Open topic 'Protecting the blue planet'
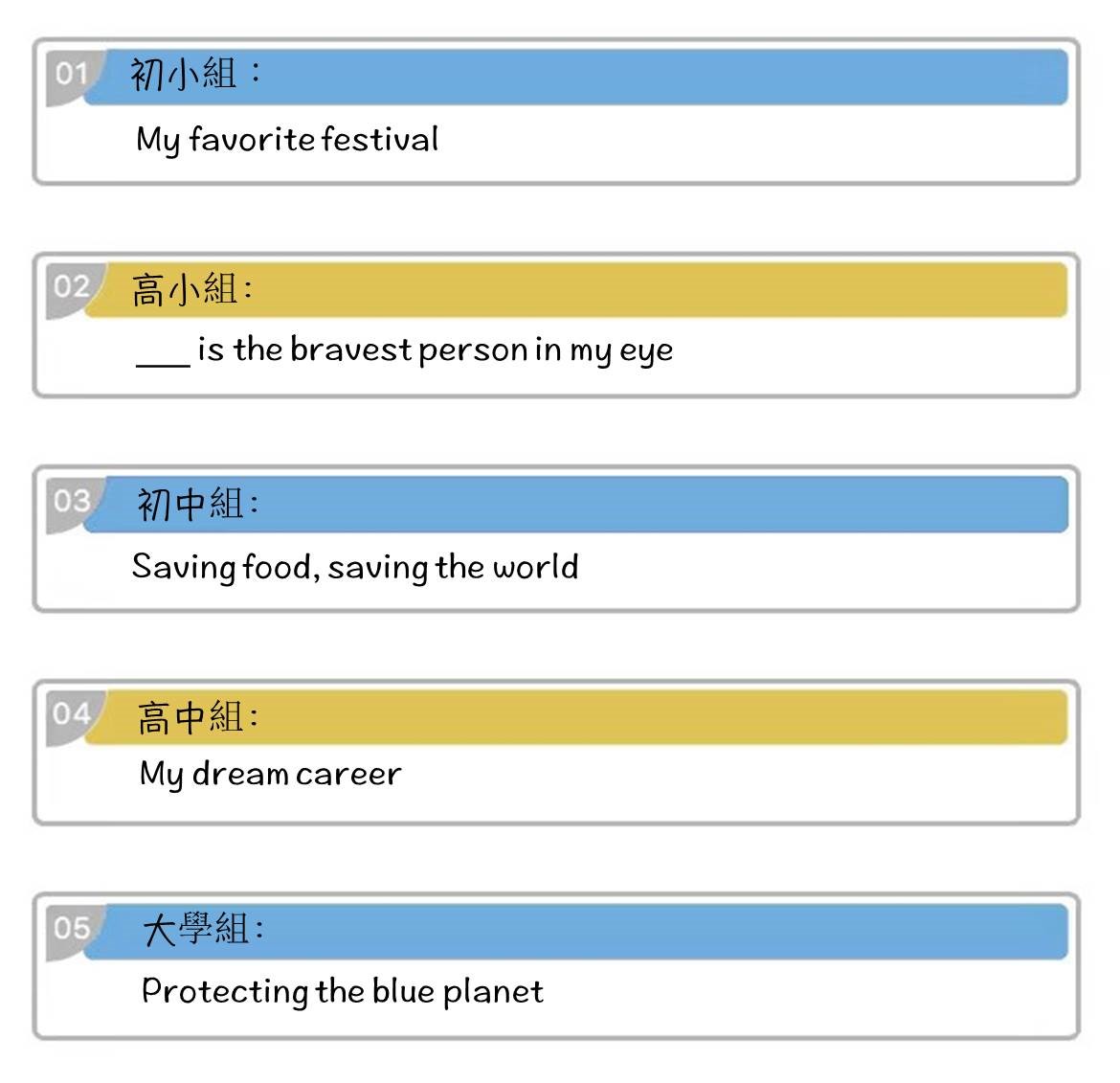This screenshot has width=1120, height=1083. tap(342, 992)
